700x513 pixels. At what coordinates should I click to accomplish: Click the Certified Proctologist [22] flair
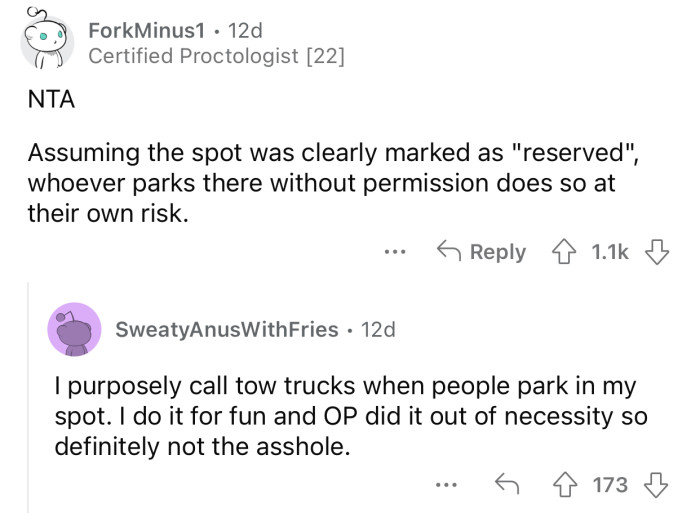[216, 57]
